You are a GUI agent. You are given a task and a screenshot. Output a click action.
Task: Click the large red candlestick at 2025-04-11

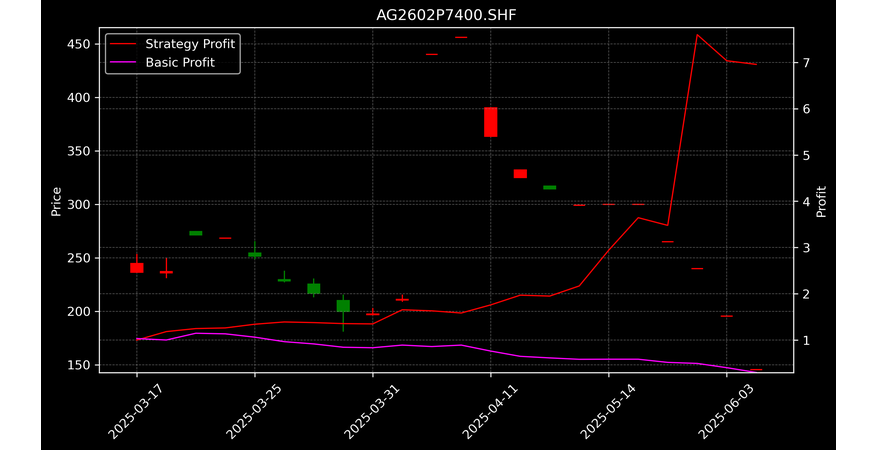(x=491, y=122)
